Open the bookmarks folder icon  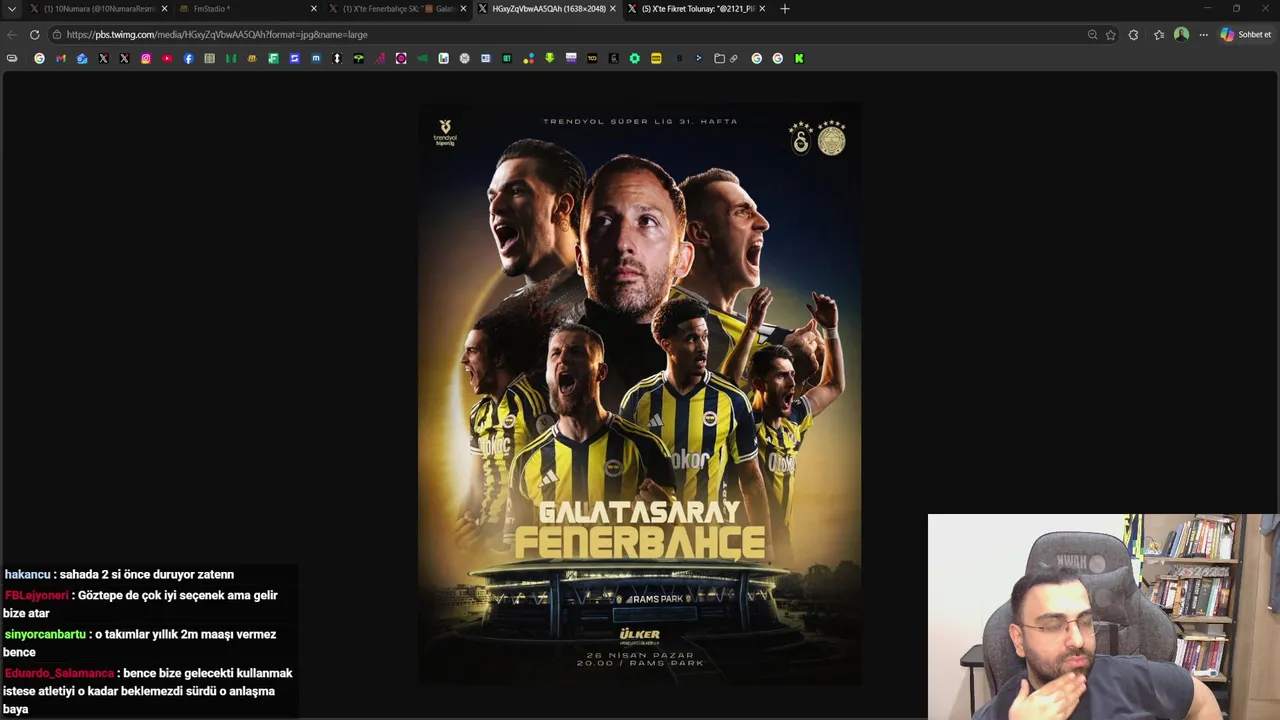[x=719, y=58]
